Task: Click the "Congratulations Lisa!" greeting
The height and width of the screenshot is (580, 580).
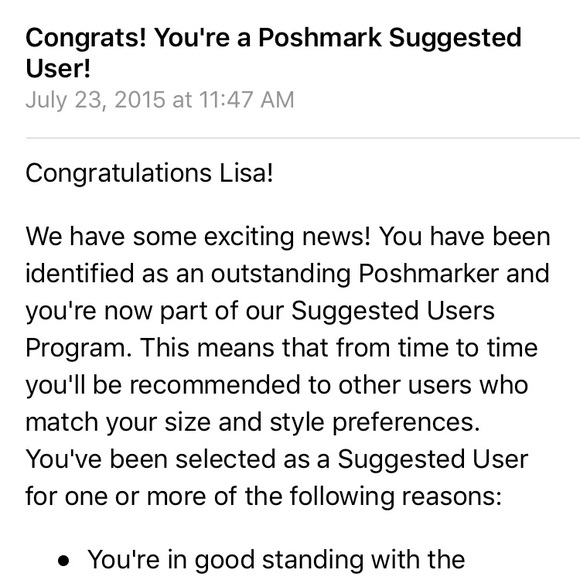Action: 149,173
